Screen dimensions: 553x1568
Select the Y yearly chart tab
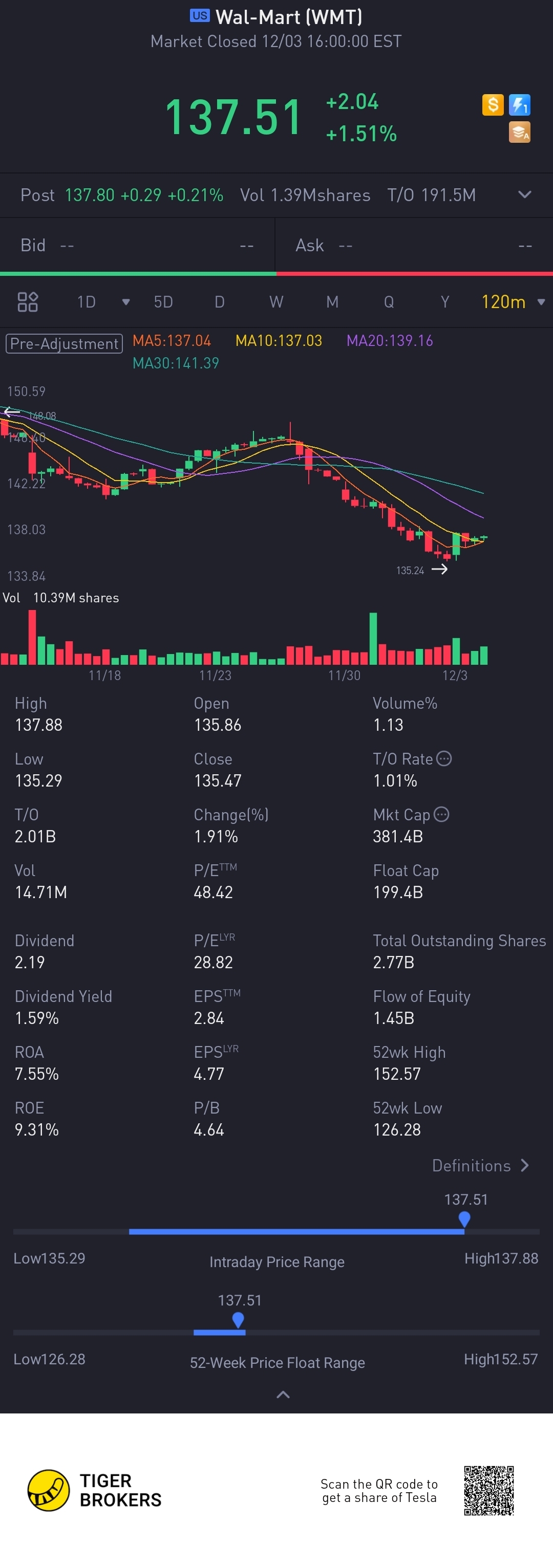pos(444,302)
